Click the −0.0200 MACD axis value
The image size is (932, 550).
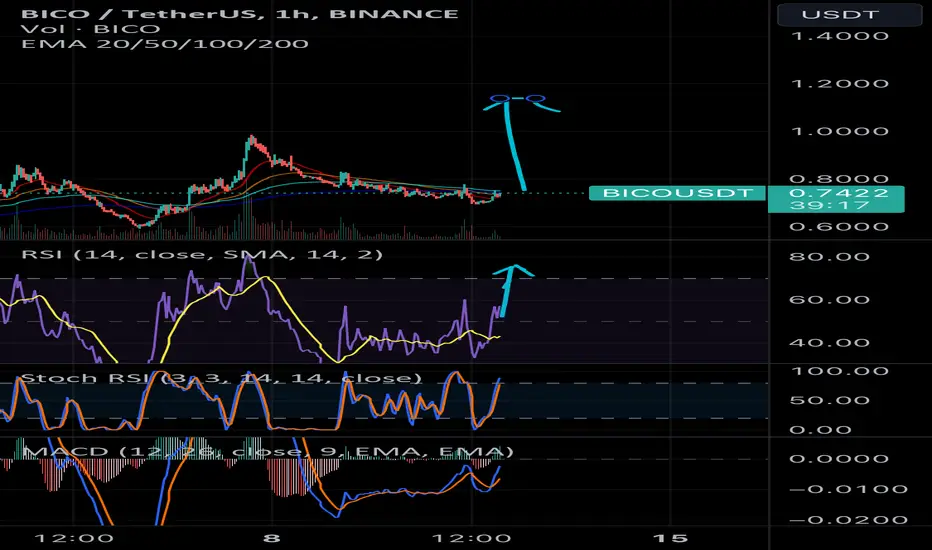click(848, 520)
